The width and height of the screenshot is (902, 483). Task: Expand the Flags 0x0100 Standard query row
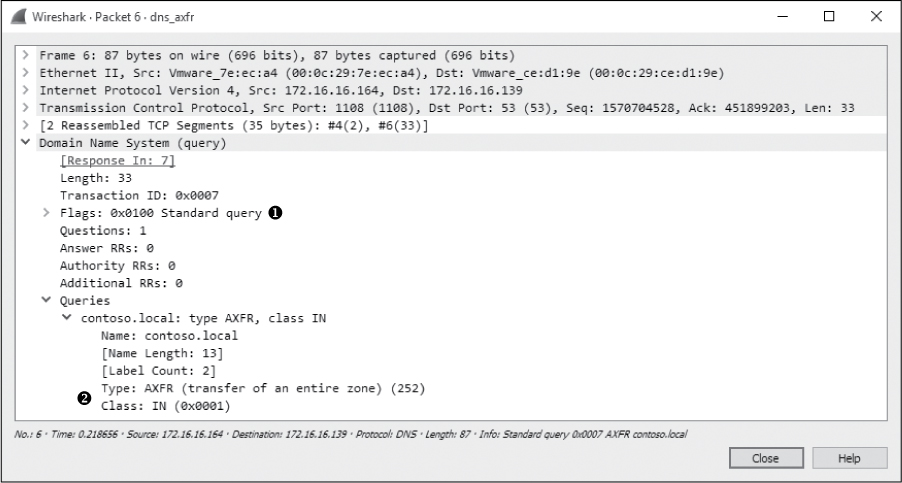[x=46, y=213]
